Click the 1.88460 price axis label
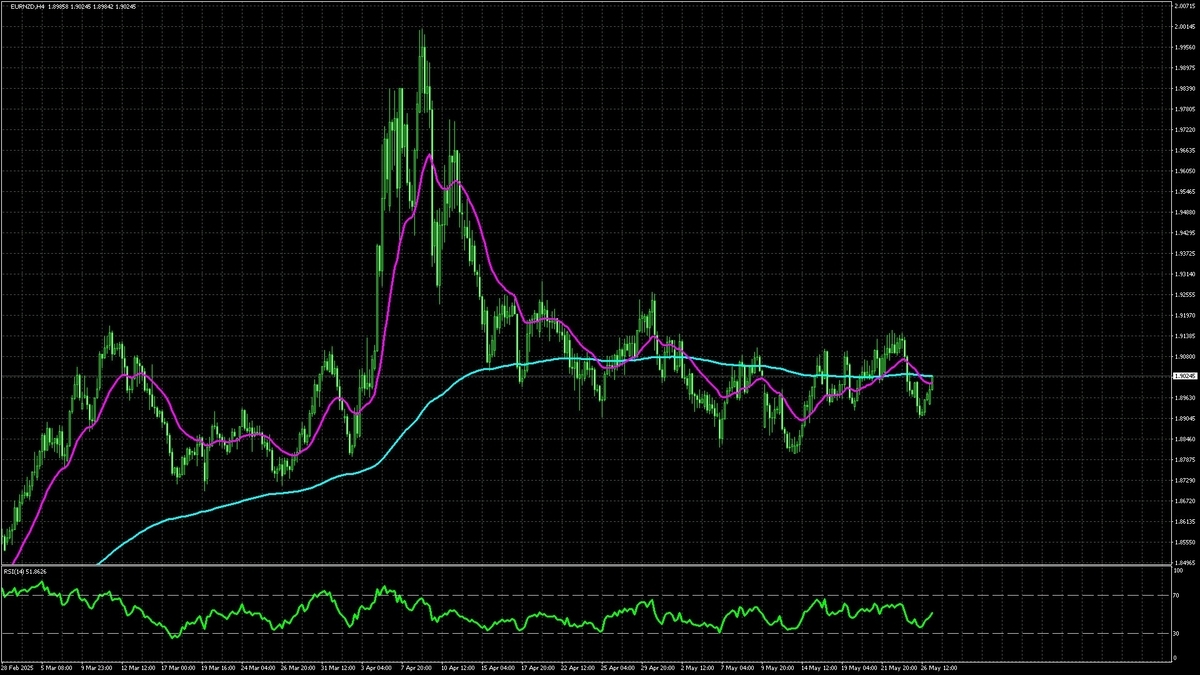 point(1185,439)
